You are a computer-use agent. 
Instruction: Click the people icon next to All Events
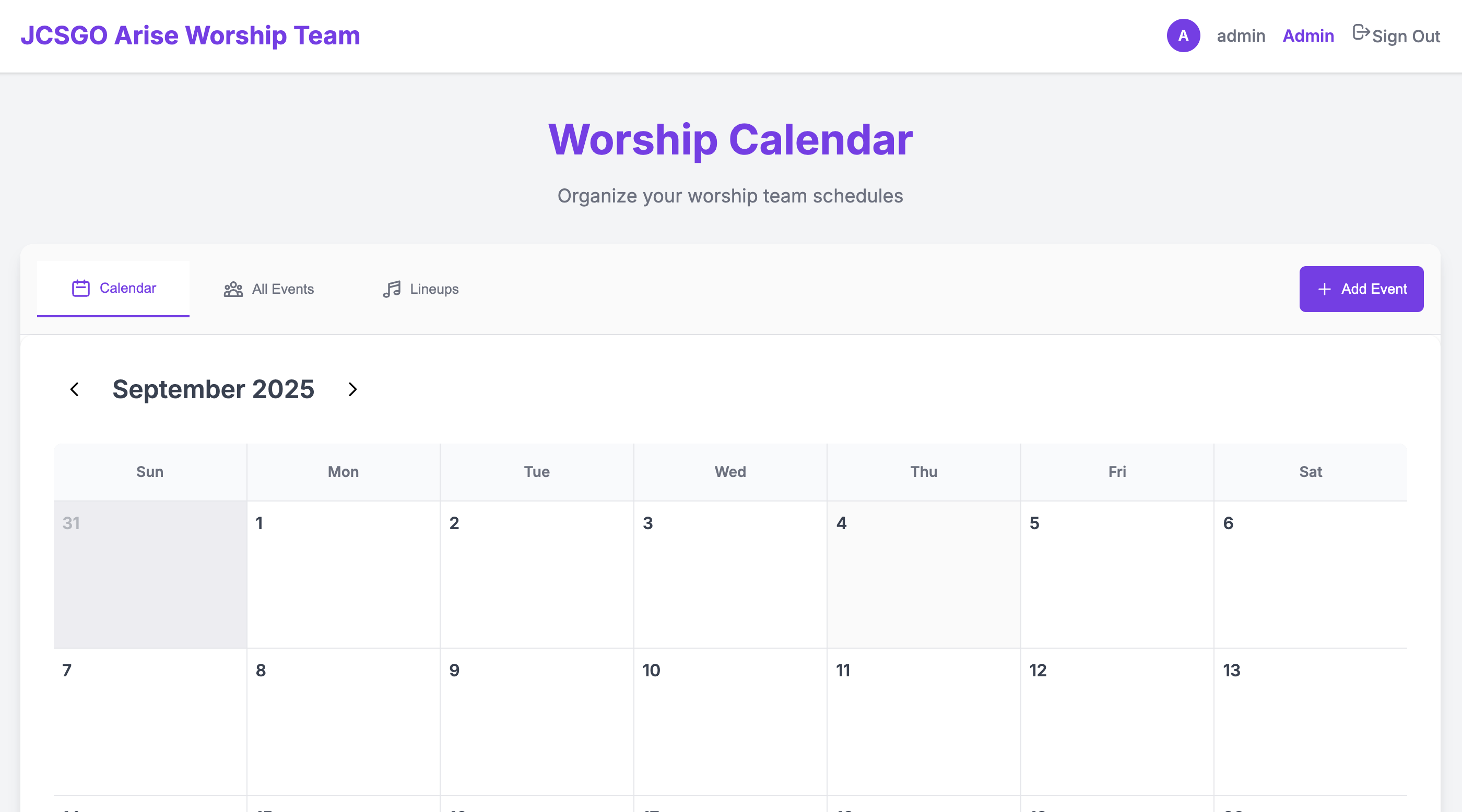233,289
